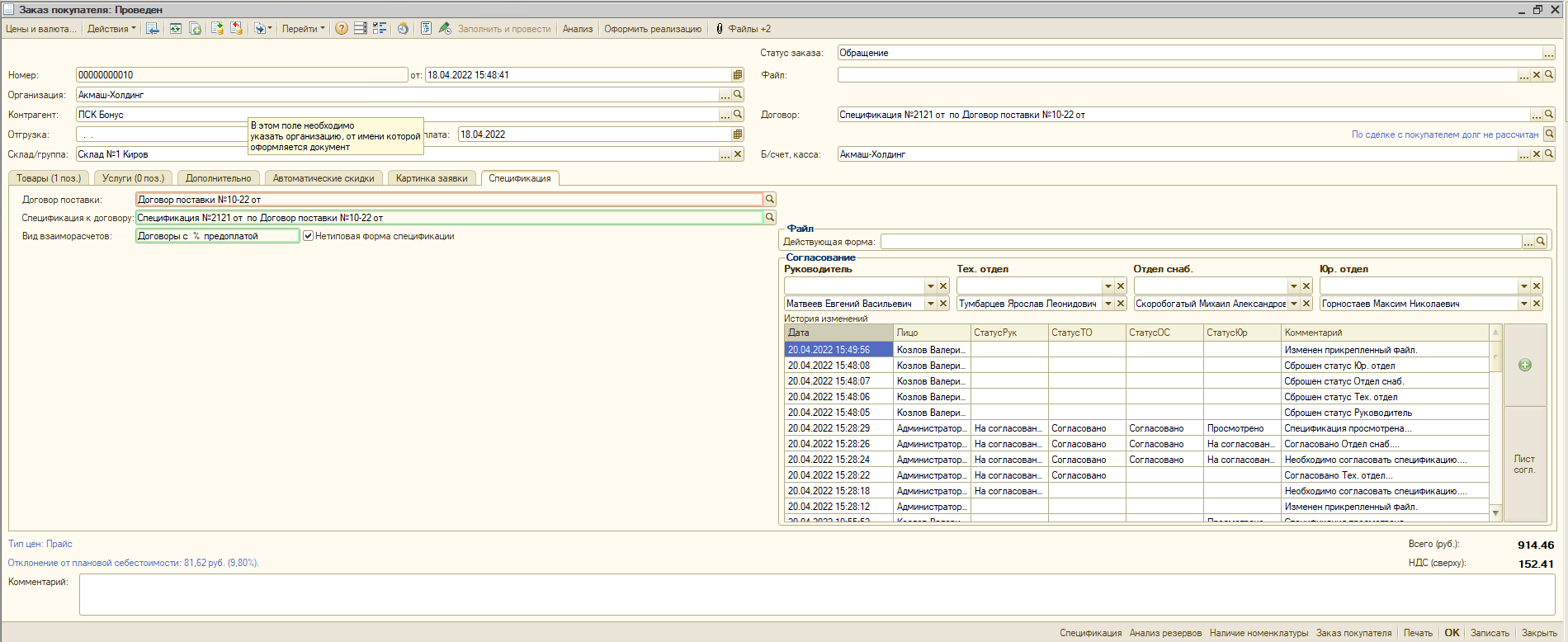Select history row dated 20.04.2022 15:48:08
Image resolution: width=1568 pixels, height=642 pixels.
point(1137,366)
